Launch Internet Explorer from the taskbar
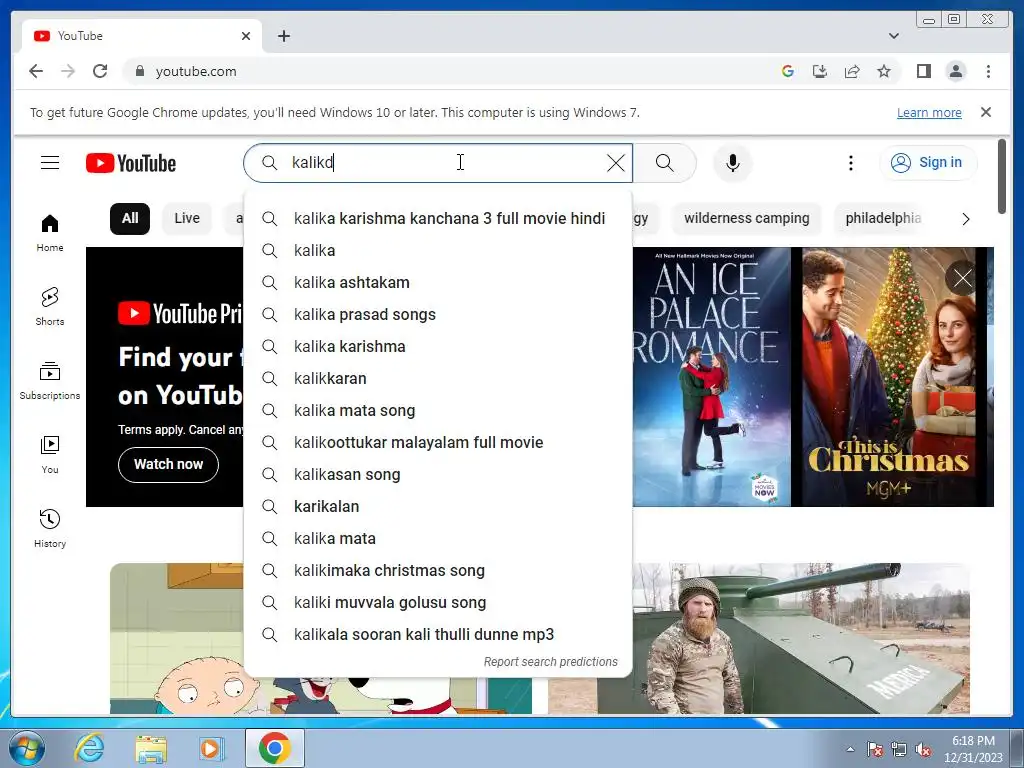 (89, 748)
